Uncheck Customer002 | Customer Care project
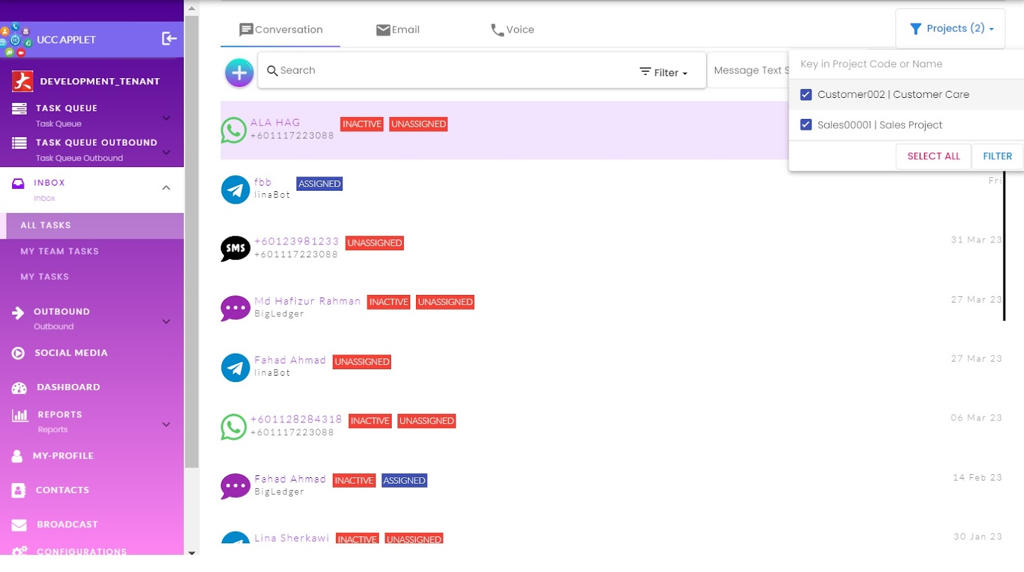The height and width of the screenshot is (572, 1024). click(806, 95)
